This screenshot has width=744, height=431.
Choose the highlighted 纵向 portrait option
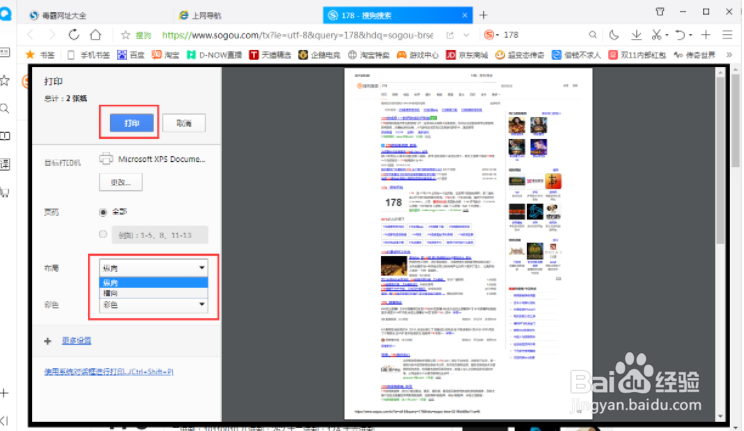pos(153,282)
